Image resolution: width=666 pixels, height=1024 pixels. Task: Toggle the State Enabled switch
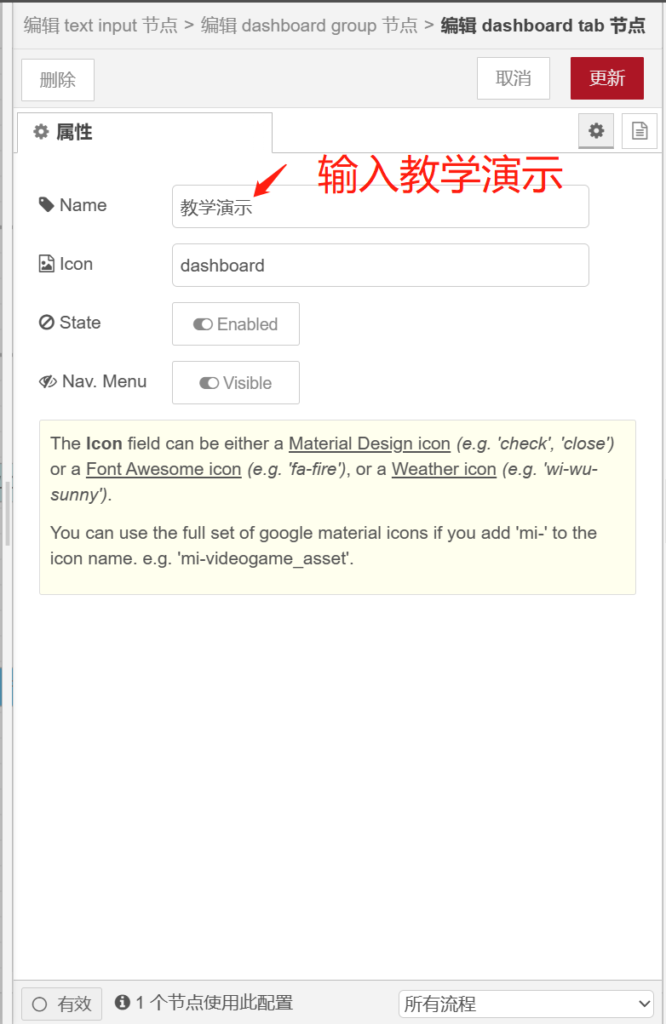(x=236, y=324)
